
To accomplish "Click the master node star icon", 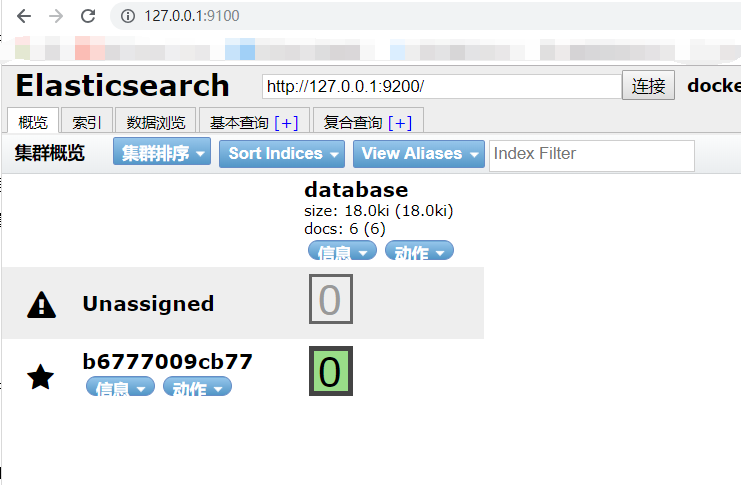I will [x=41, y=377].
